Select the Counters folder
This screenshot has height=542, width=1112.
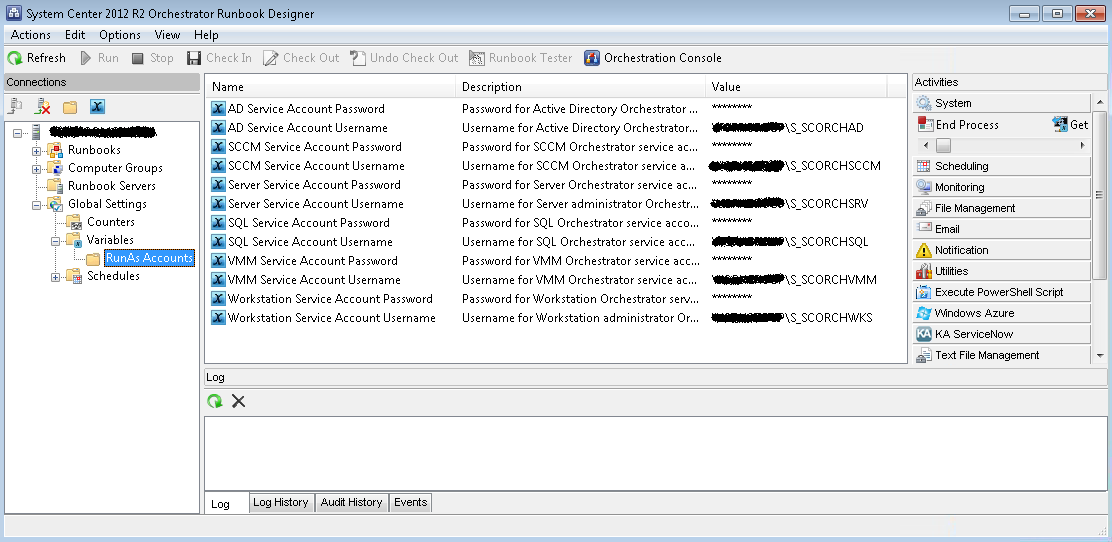[x=111, y=222]
